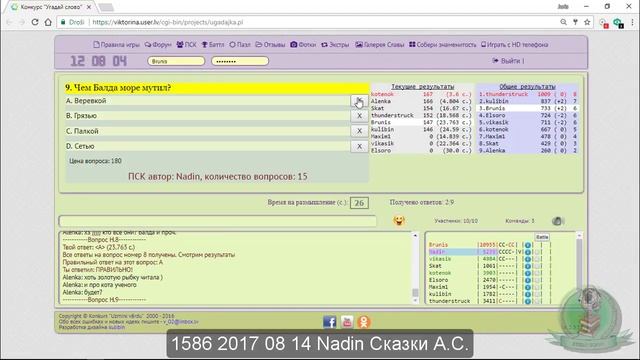Open a new browser tab

pos(106,7)
